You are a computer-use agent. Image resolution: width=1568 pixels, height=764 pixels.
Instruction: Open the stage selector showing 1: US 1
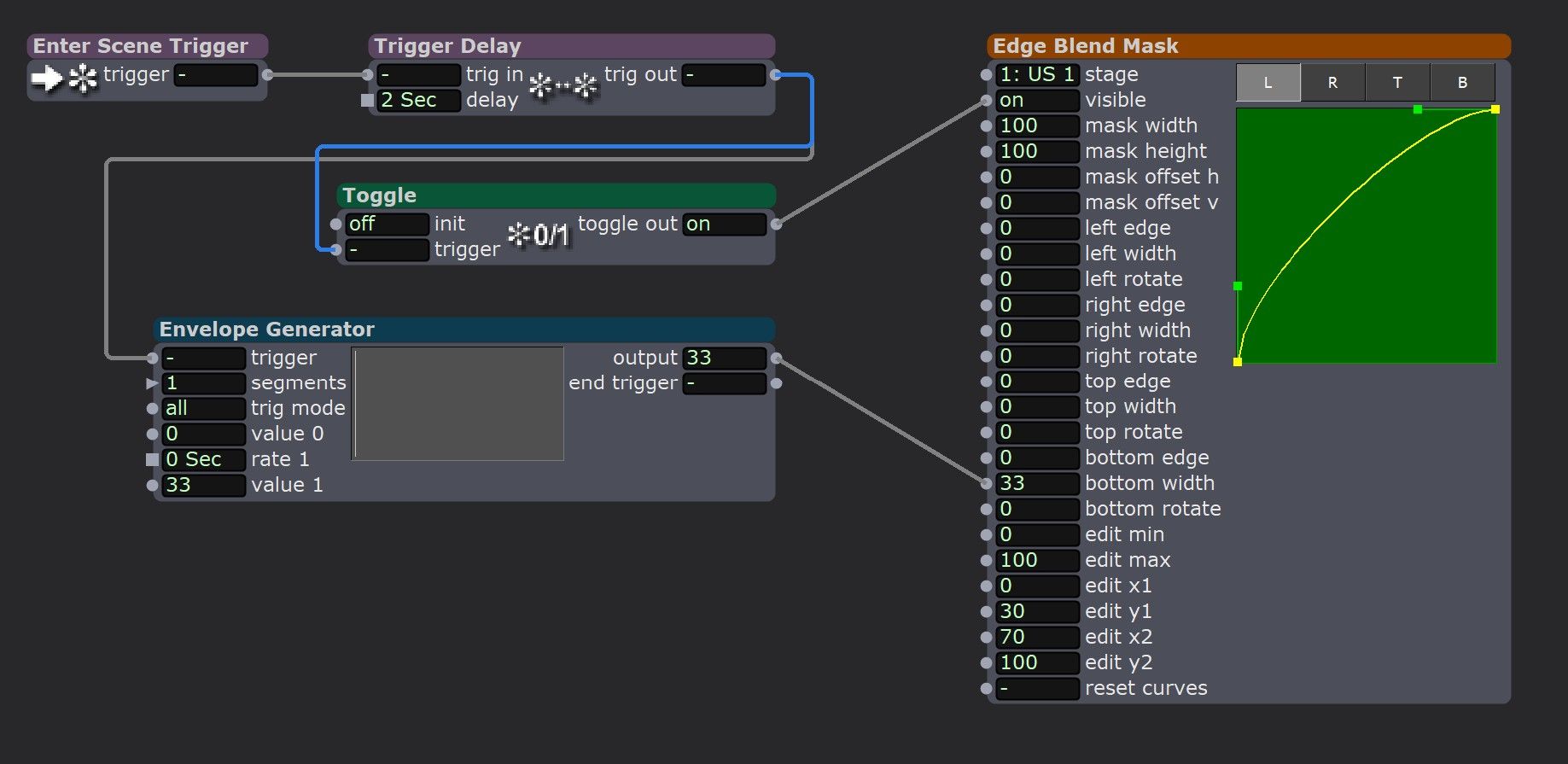[1036, 75]
